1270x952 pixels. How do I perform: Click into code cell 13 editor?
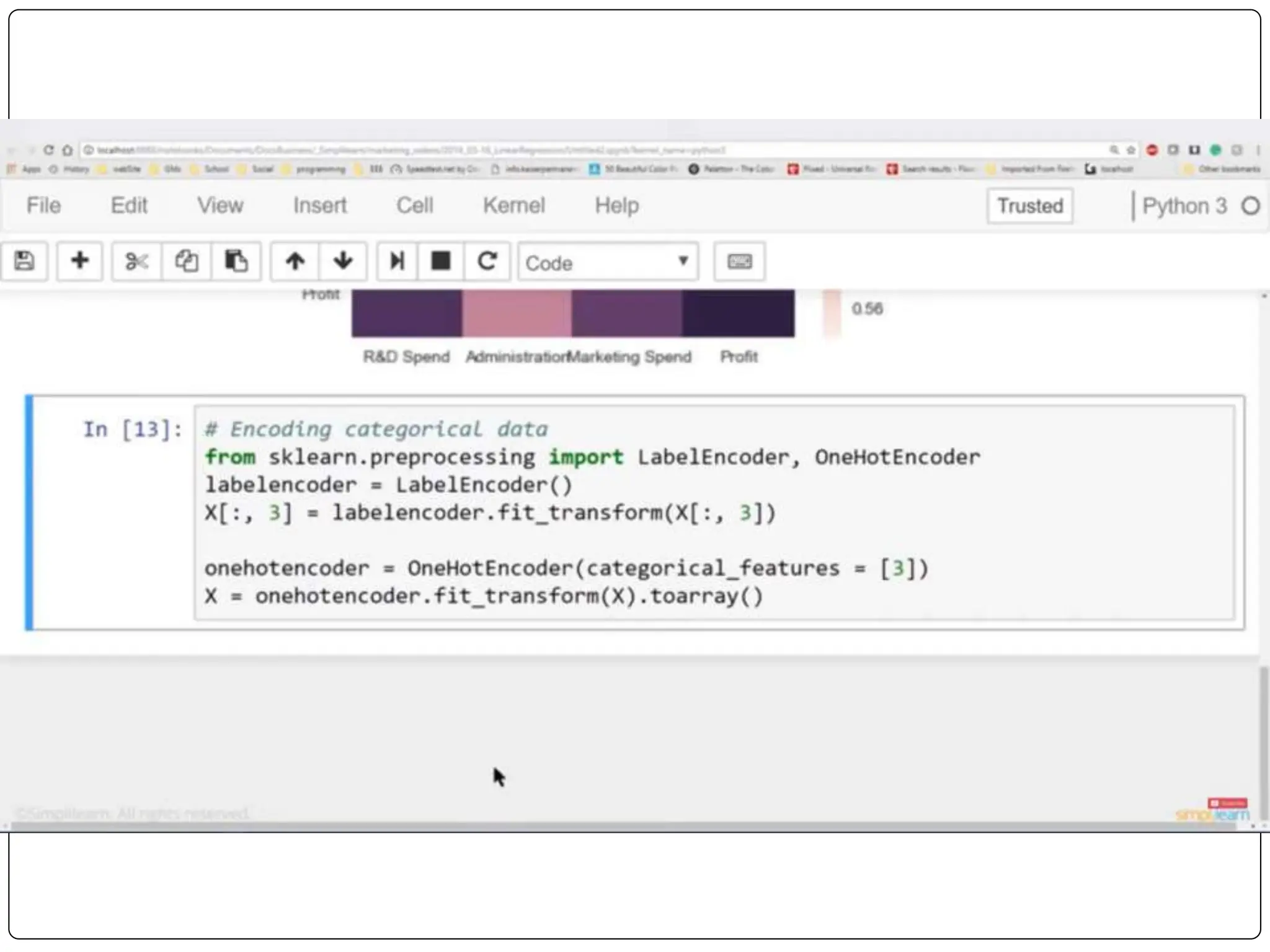click(x=713, y=513)
